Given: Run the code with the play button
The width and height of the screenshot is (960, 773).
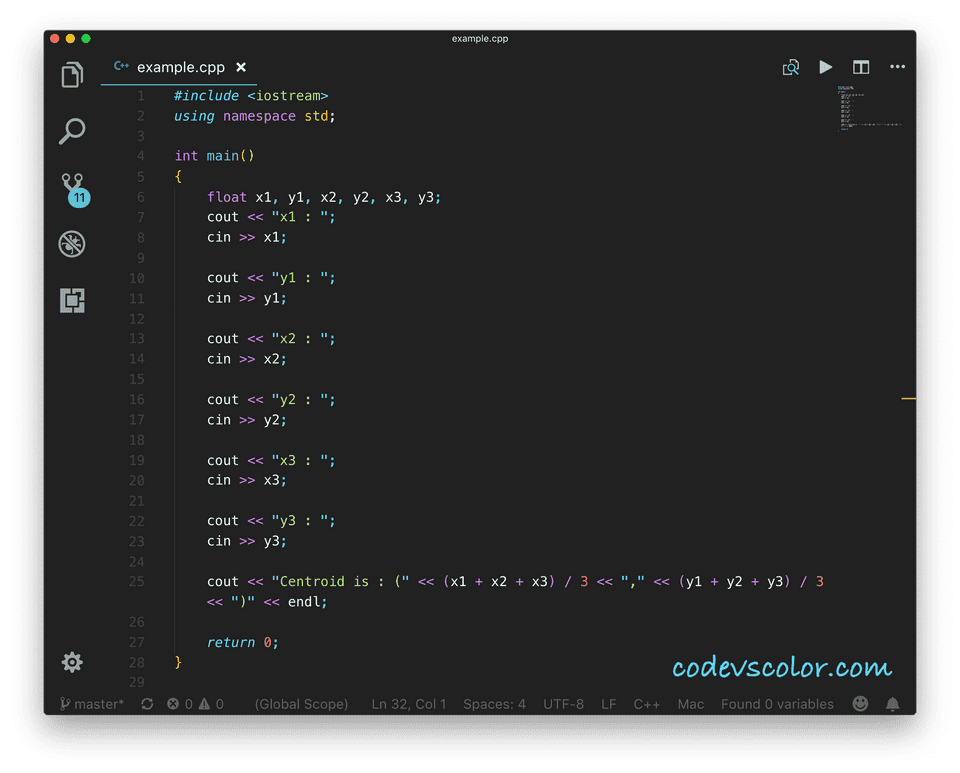Looking at the screenshot, I should click(825, 67).
